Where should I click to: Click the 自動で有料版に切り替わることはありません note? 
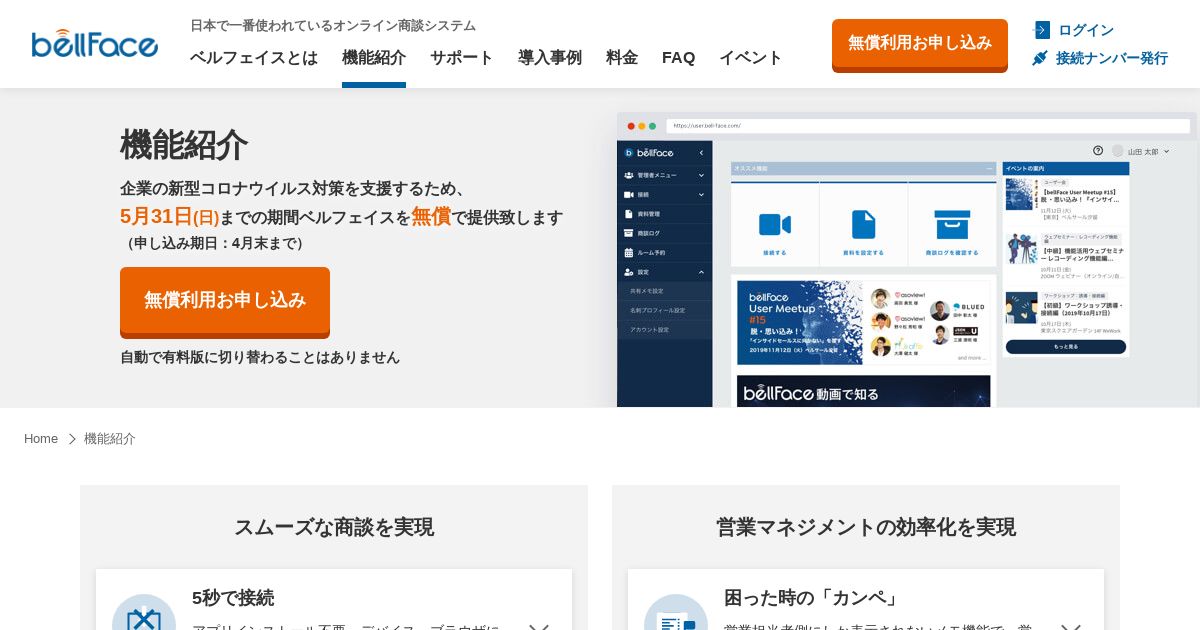[x=260, y=357]
